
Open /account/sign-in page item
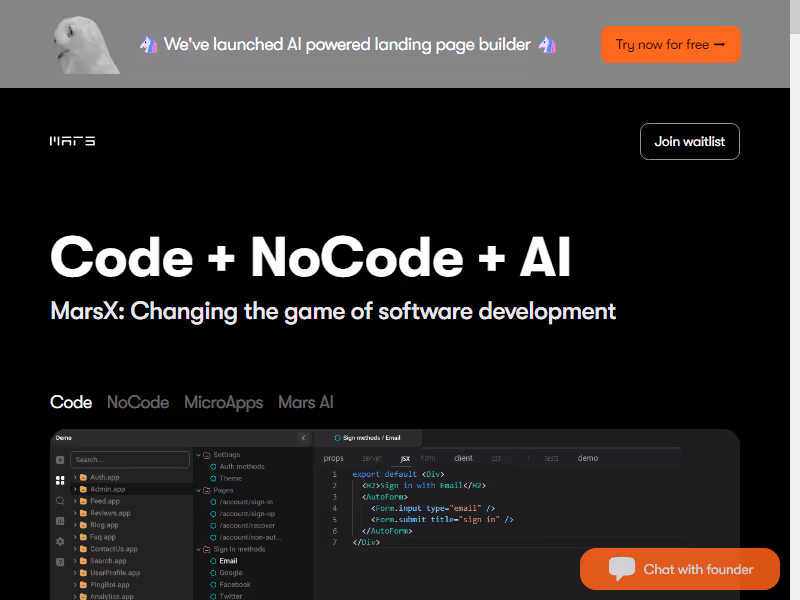pyautogui.click(x=246, y=502)
